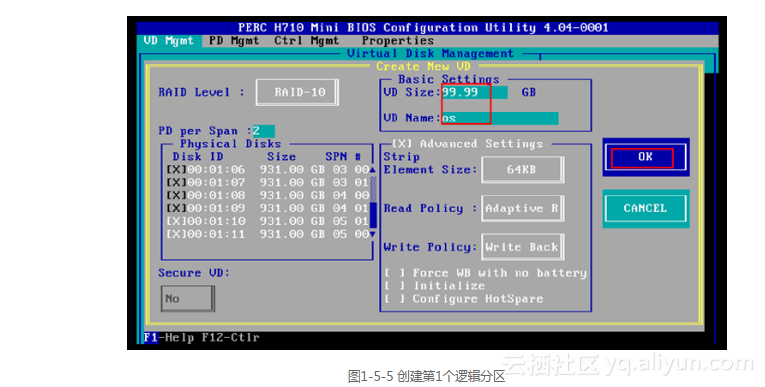765x387 pixels.
Task: Uncheck disk 00:01:06 in Physical Disks
Action: pos(177,169)
